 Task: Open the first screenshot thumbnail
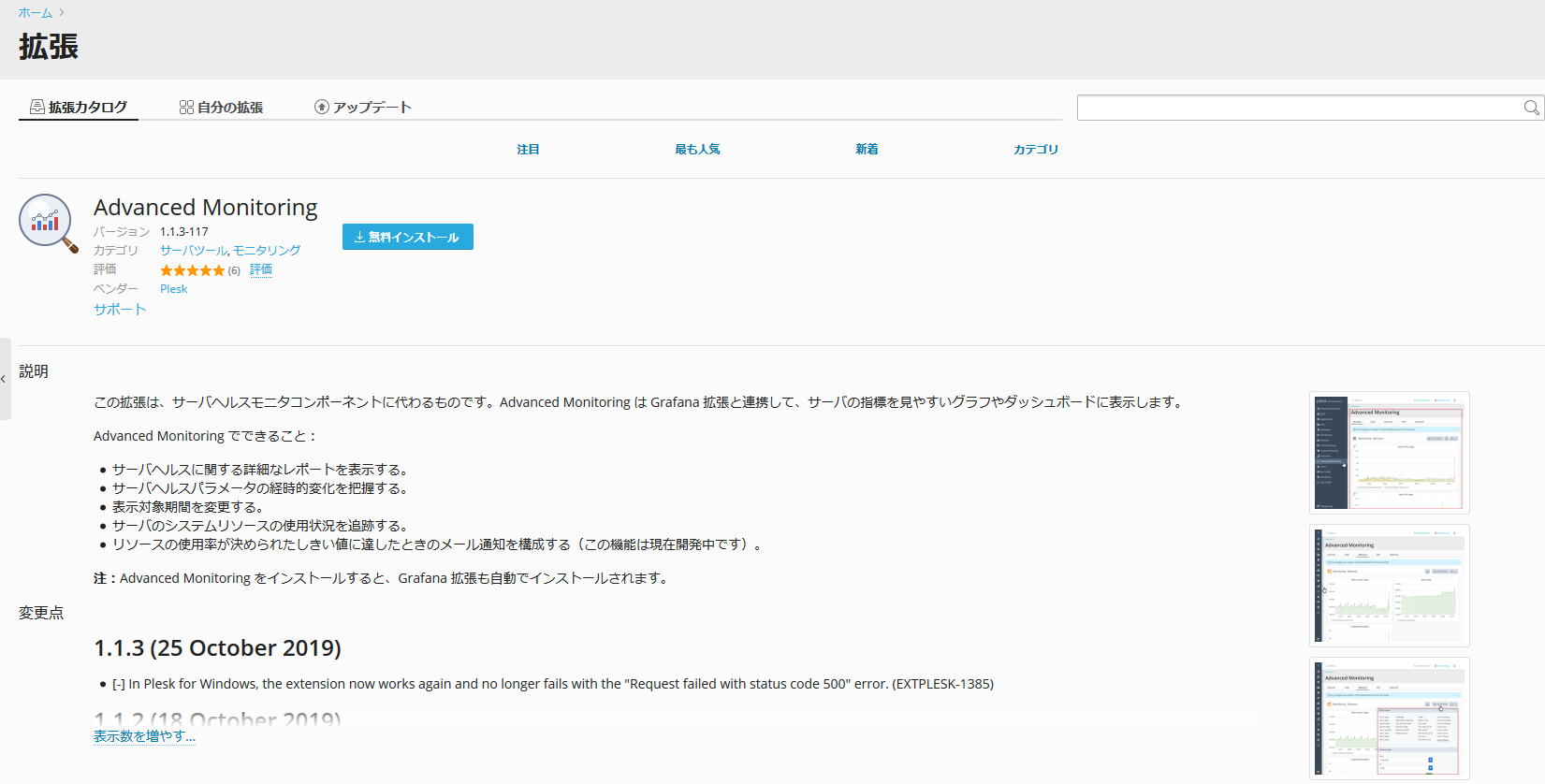point(1389,453)
